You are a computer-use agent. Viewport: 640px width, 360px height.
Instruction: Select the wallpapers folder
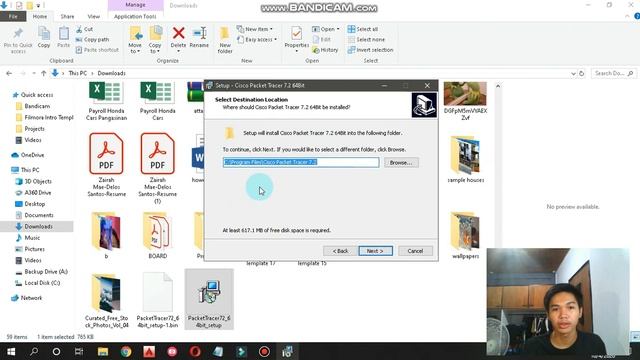[465, 236]
